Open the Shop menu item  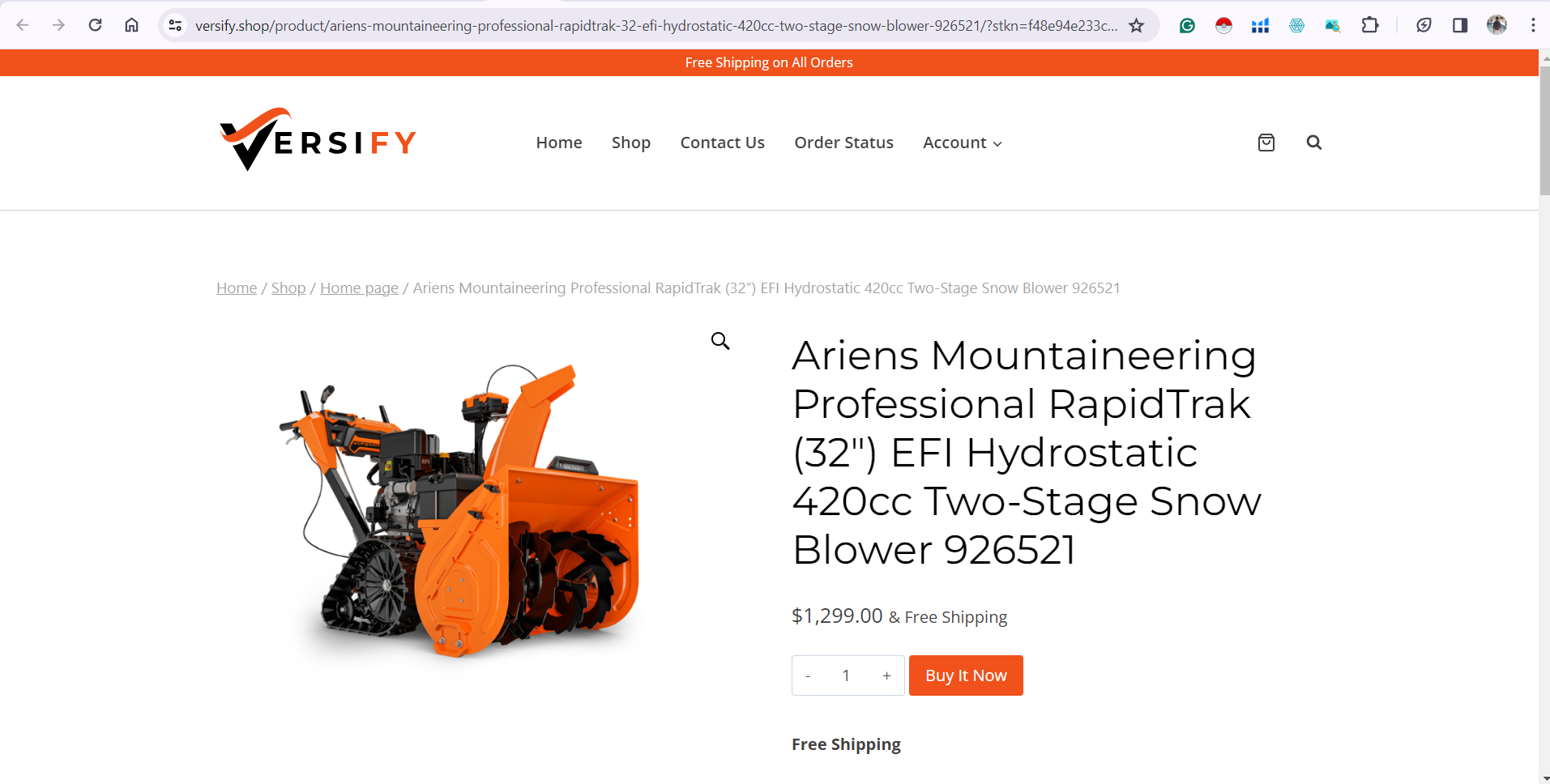coord(630,143)
